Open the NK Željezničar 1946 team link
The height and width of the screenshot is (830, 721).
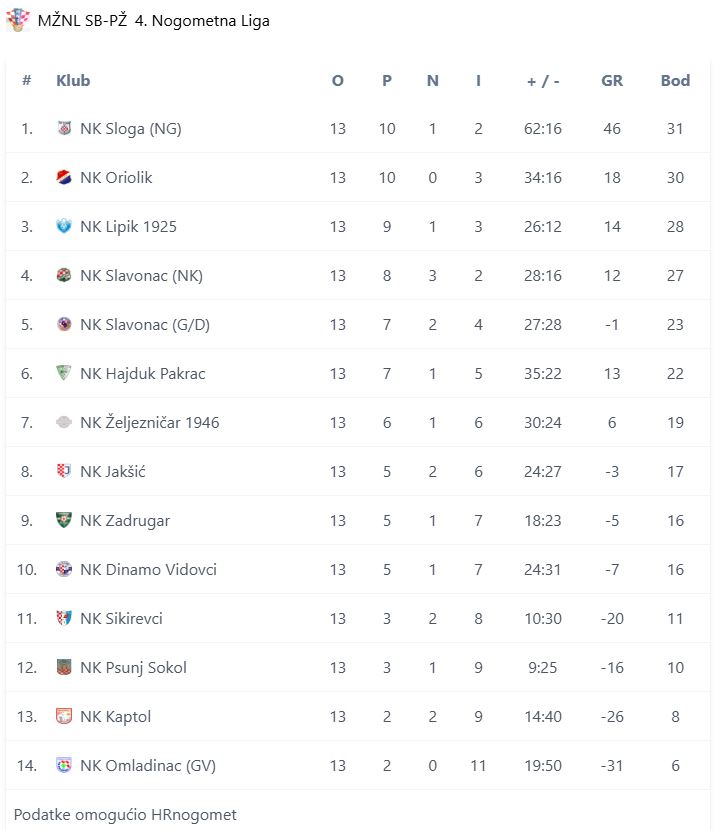point(149,423)
